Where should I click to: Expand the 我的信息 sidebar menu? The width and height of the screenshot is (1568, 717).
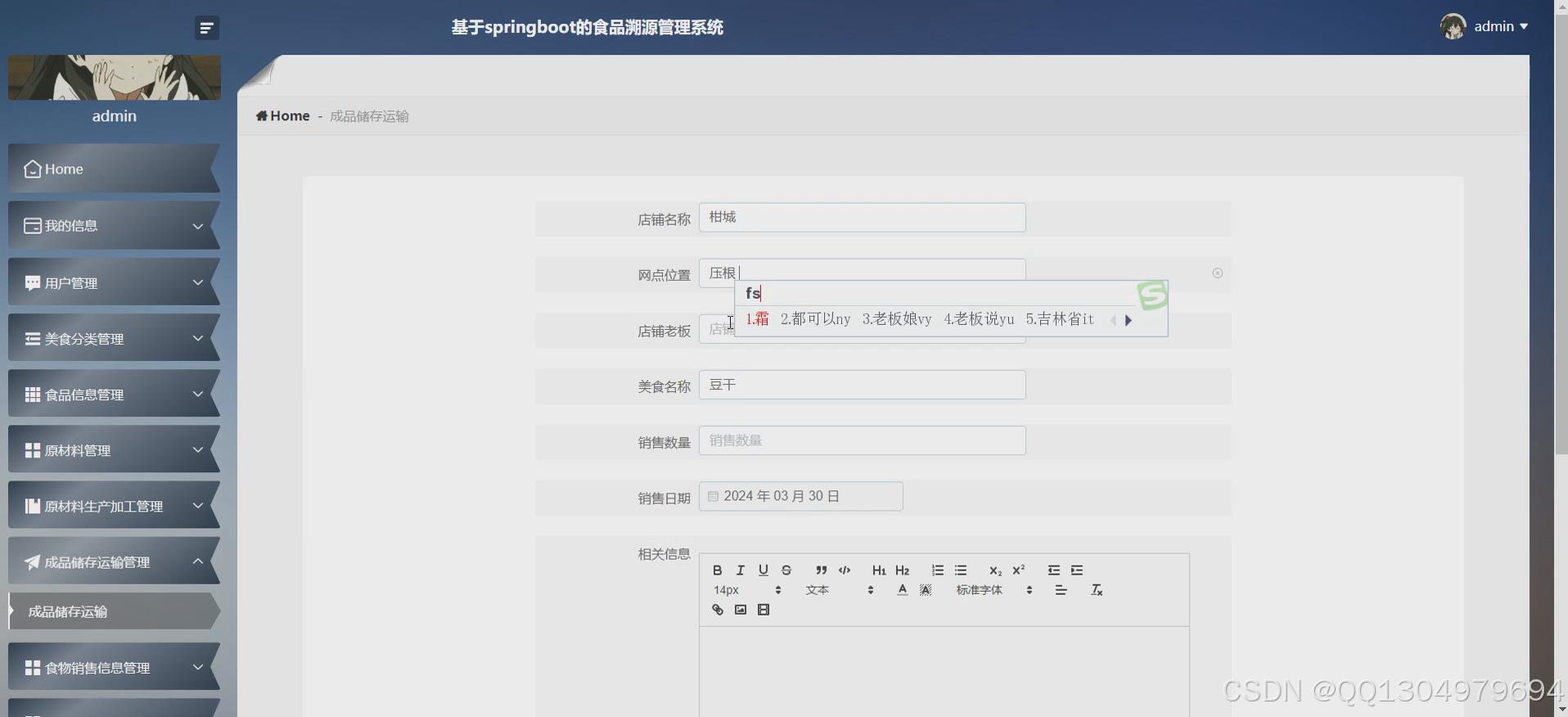tap(114, 226)
